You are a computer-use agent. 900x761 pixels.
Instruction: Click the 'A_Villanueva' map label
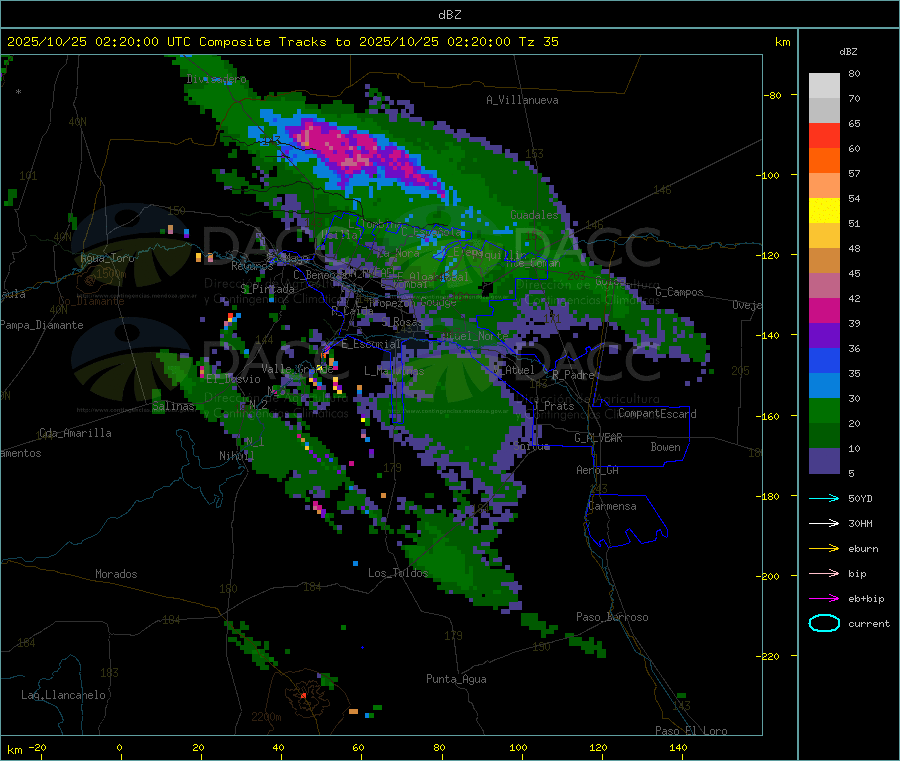coord(522,100)
